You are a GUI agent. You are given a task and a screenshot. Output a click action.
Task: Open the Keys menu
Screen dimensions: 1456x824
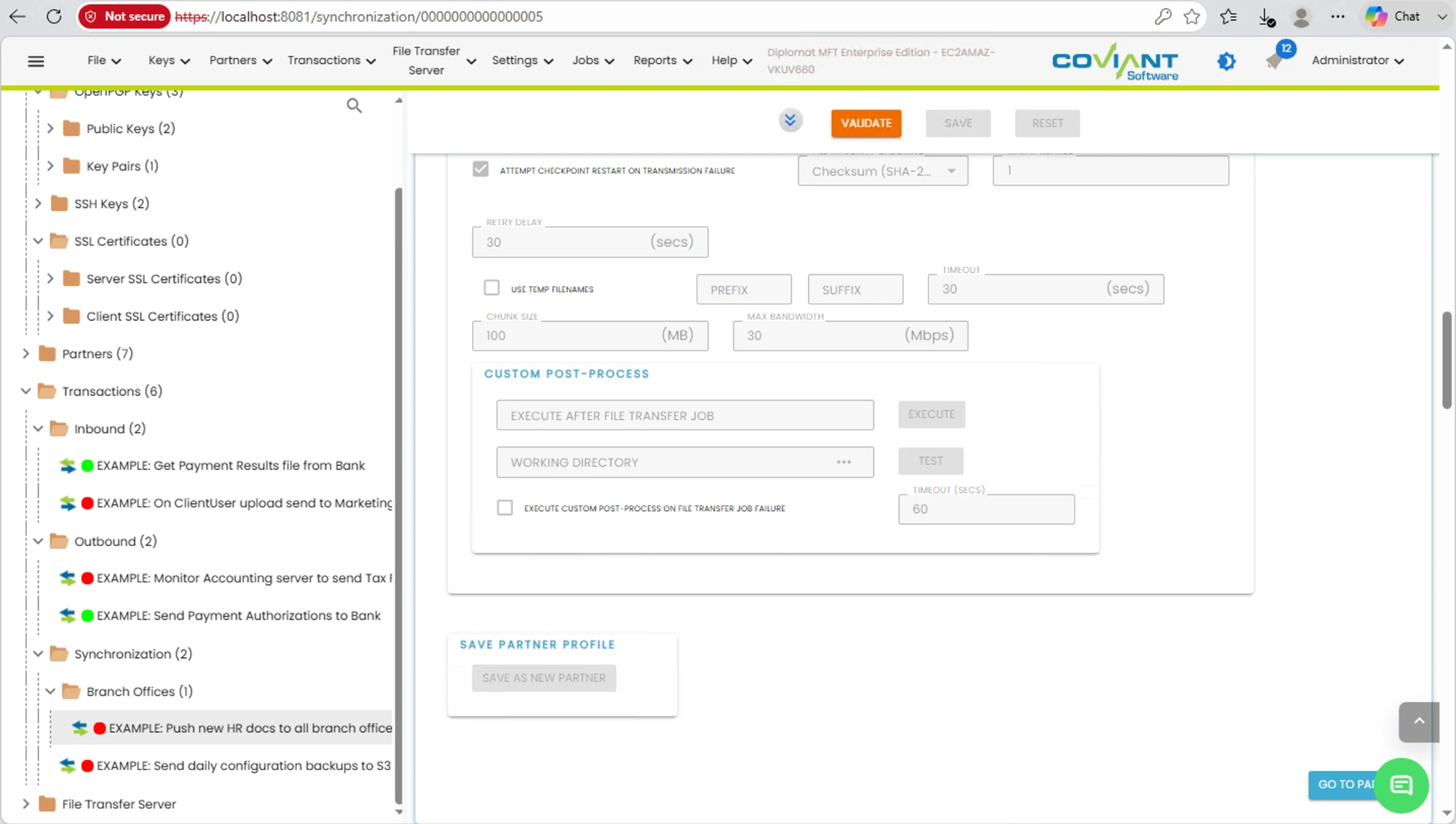tap(169, 60)
